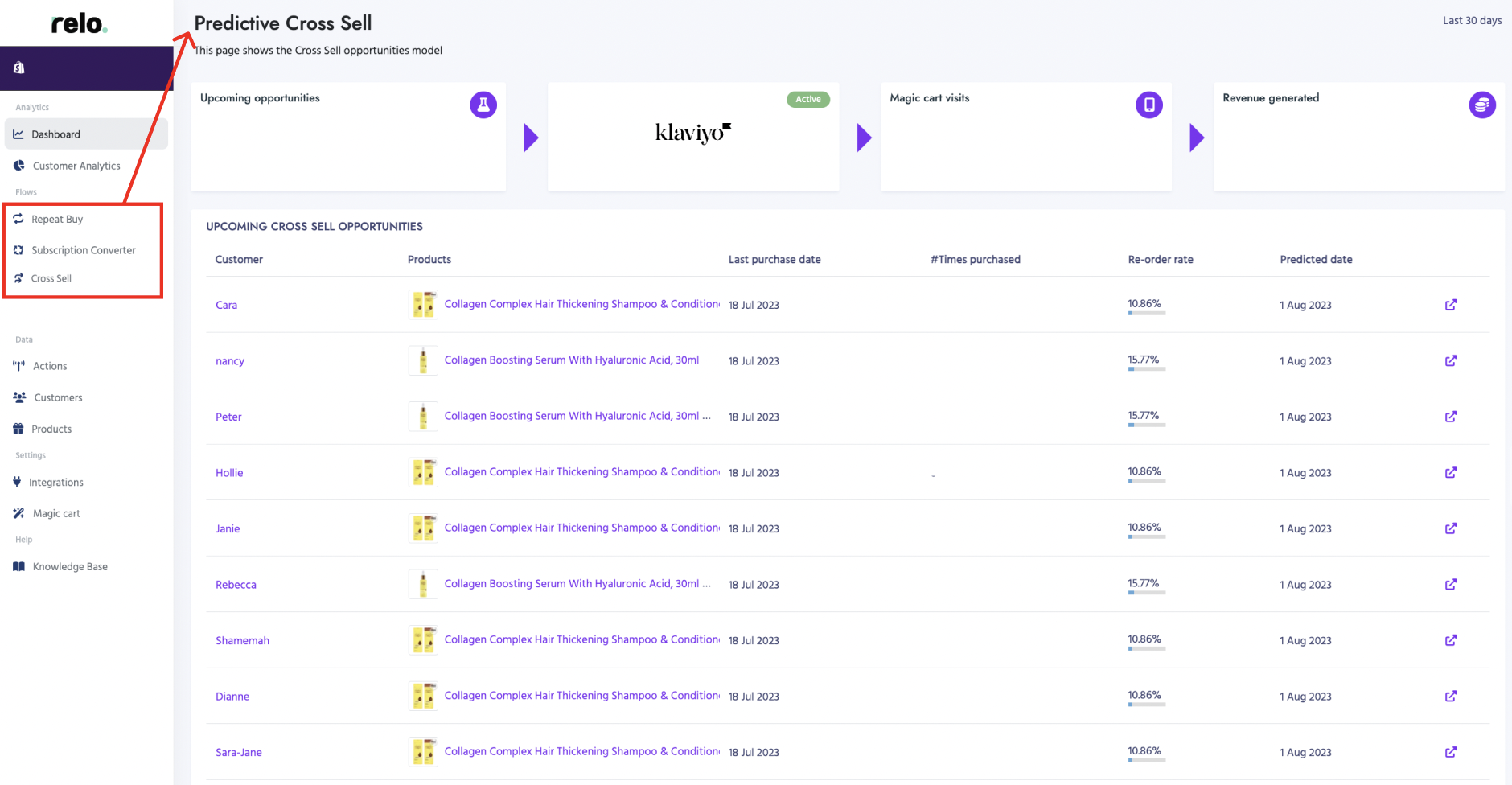The height and width of the screenshot is (785, 1512).
Task: Open customer Sara-Jane's profile link
Action: point(239,752)
